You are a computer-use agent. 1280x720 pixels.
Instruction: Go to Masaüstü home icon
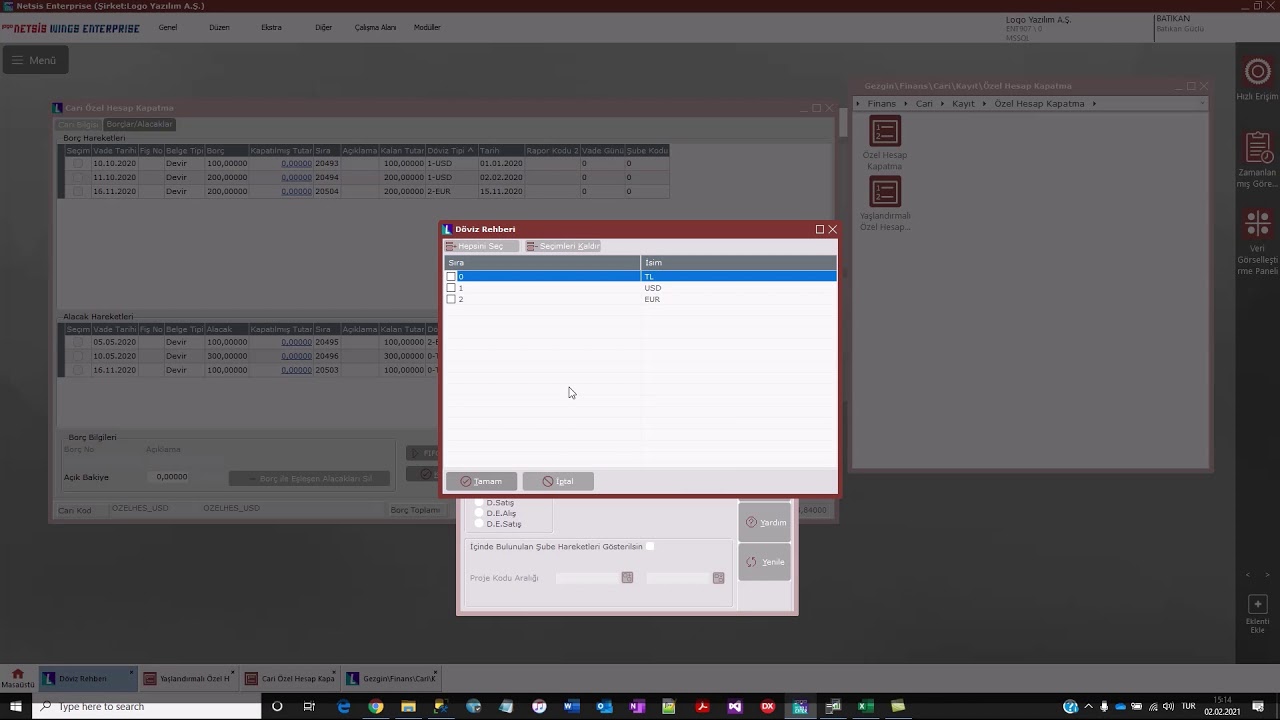[x=17, y=678]
